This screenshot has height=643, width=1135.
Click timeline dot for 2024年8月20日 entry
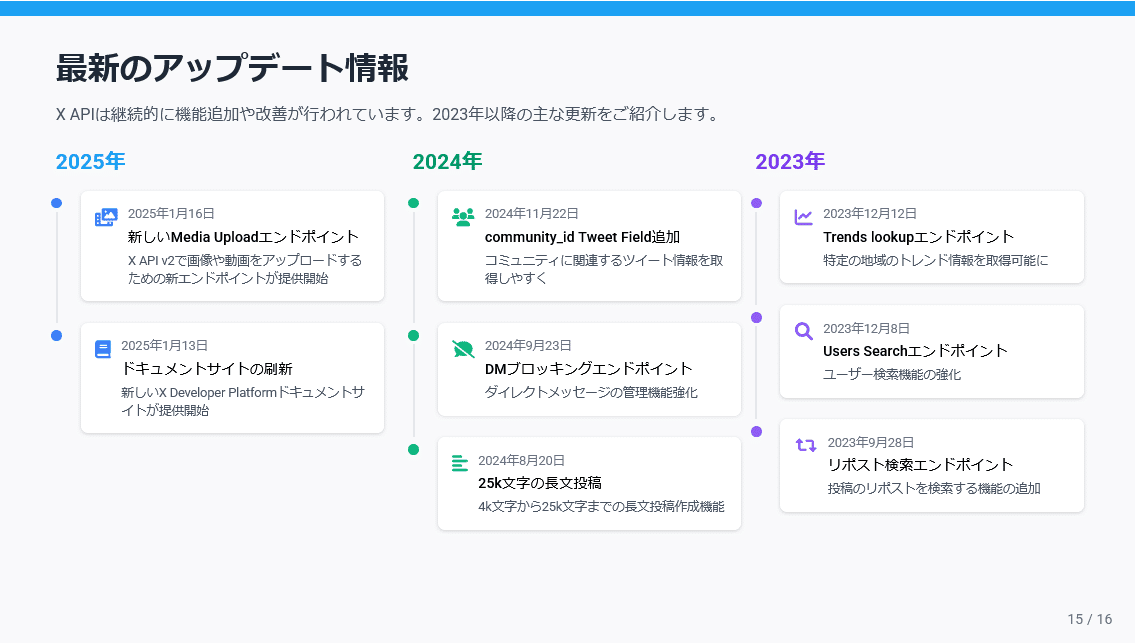pos(413,450)
